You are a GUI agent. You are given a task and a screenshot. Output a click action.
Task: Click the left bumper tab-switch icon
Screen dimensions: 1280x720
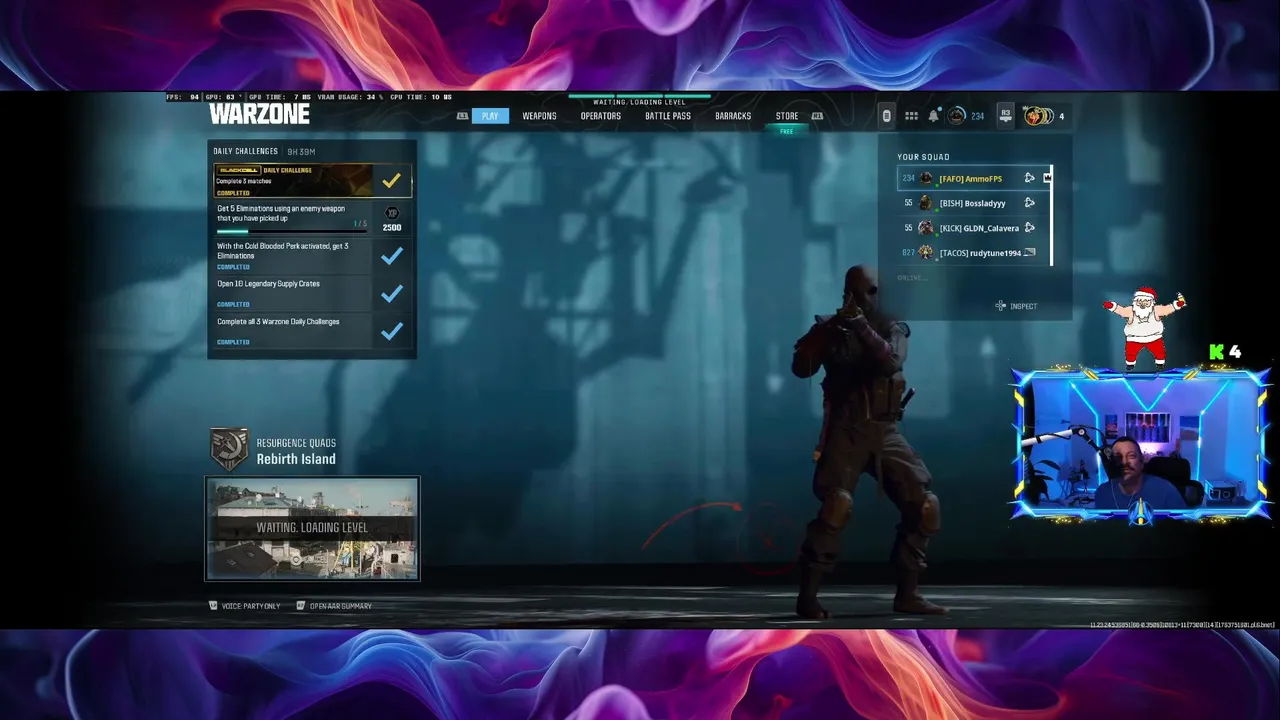click(462, 116)
